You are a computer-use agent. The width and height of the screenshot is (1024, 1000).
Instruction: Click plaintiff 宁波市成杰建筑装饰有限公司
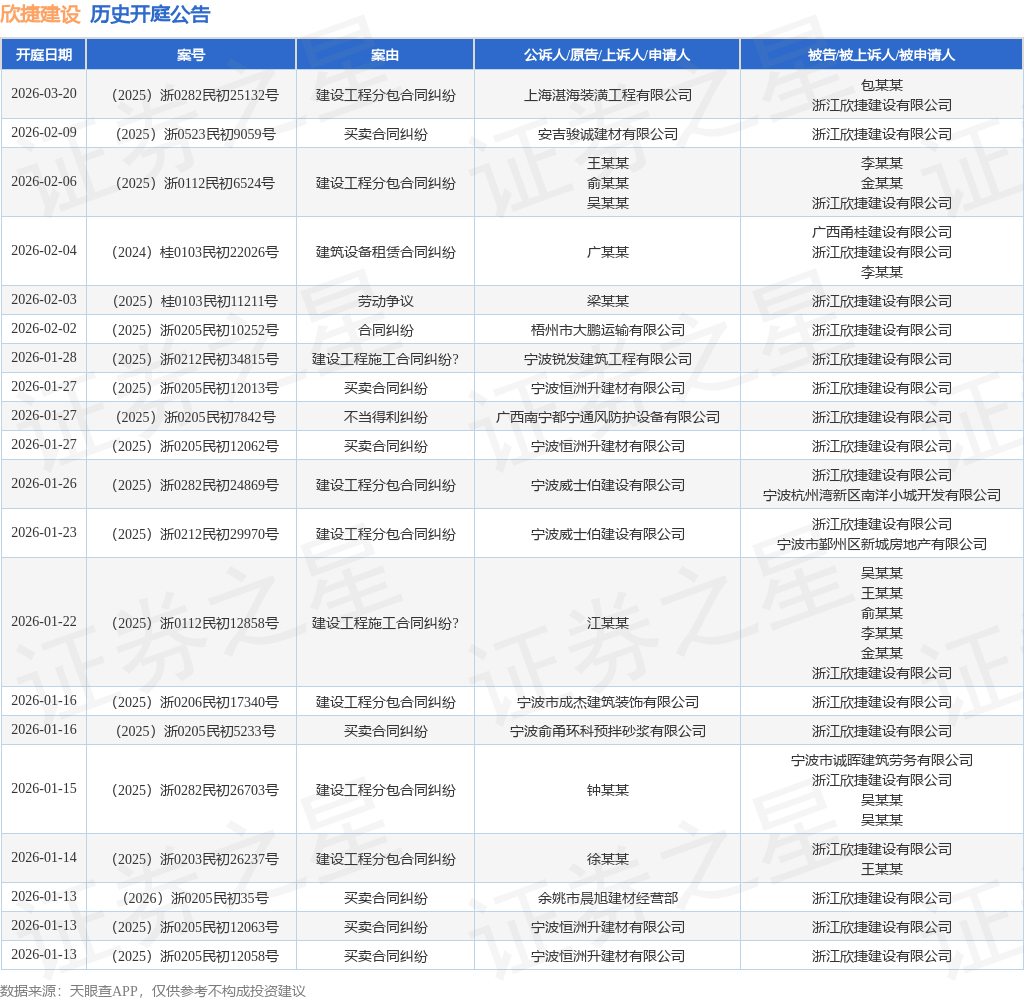(x=607, y=702)
